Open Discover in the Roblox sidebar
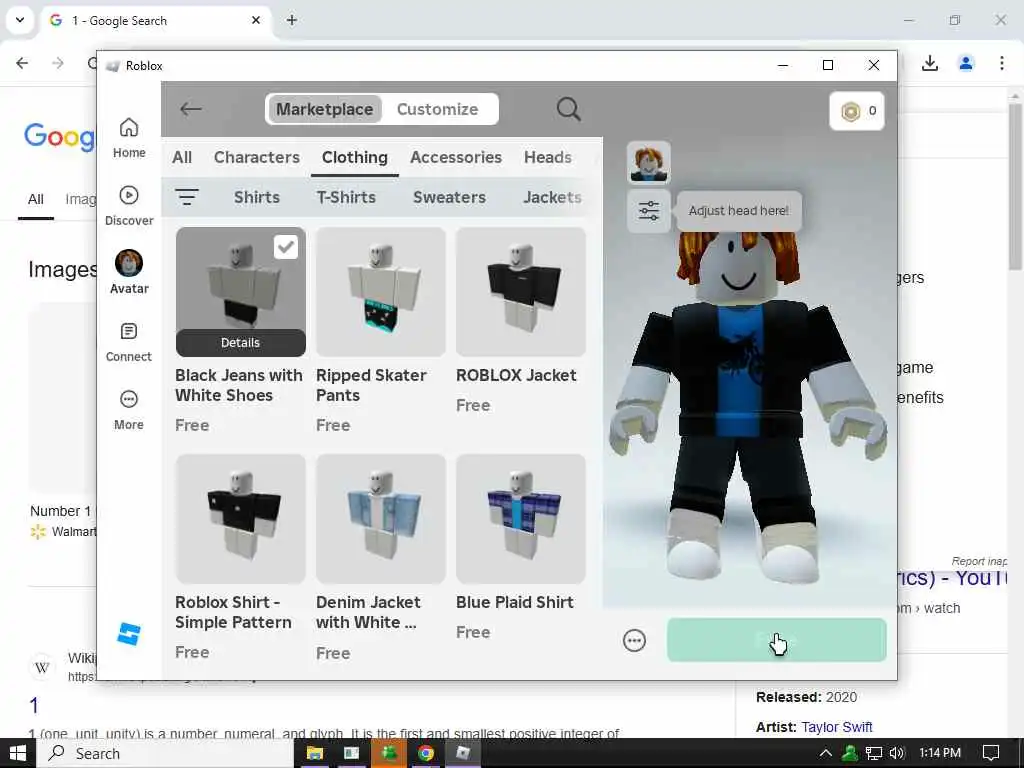 (x=129, y=206)
